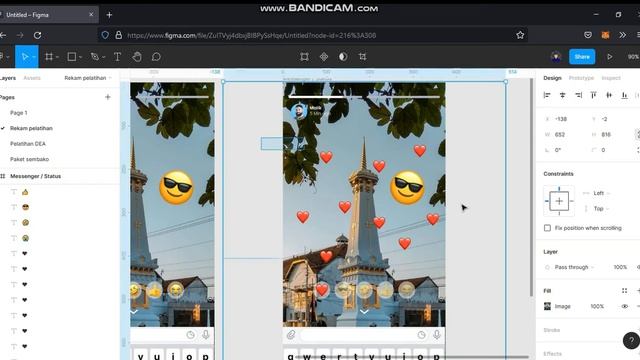Viewport: 640px width, 360px height.
Task: Click the constraints preview box
Action: pyautogui.click(x=559, y=201)
